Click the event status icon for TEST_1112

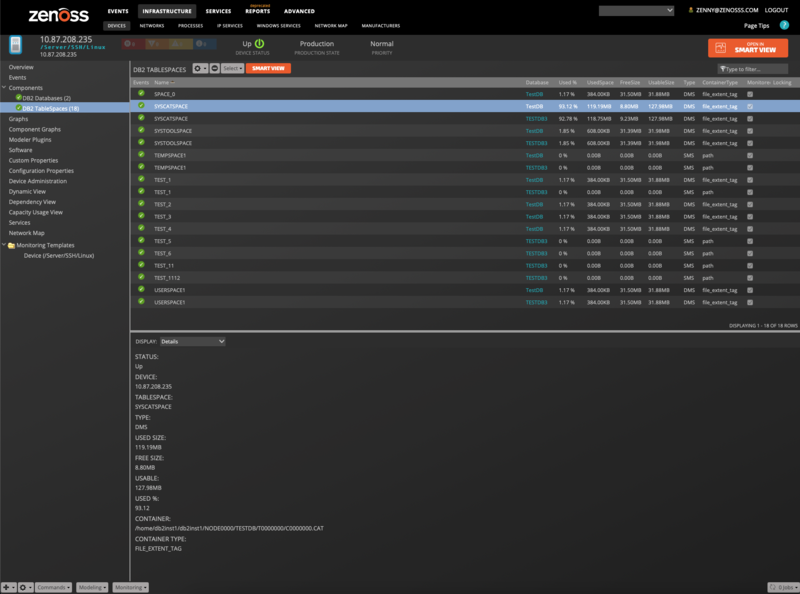coord(141,277)
